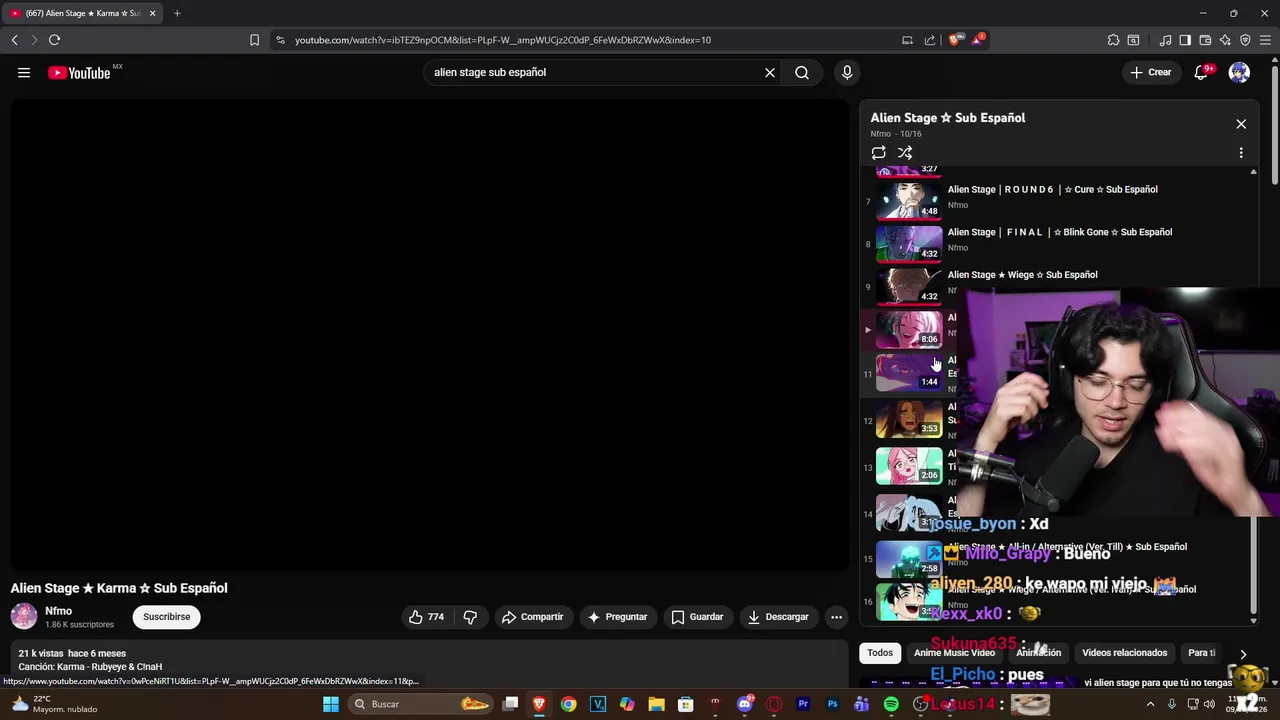Open Brave Wallet icon

click(1205, 40)
